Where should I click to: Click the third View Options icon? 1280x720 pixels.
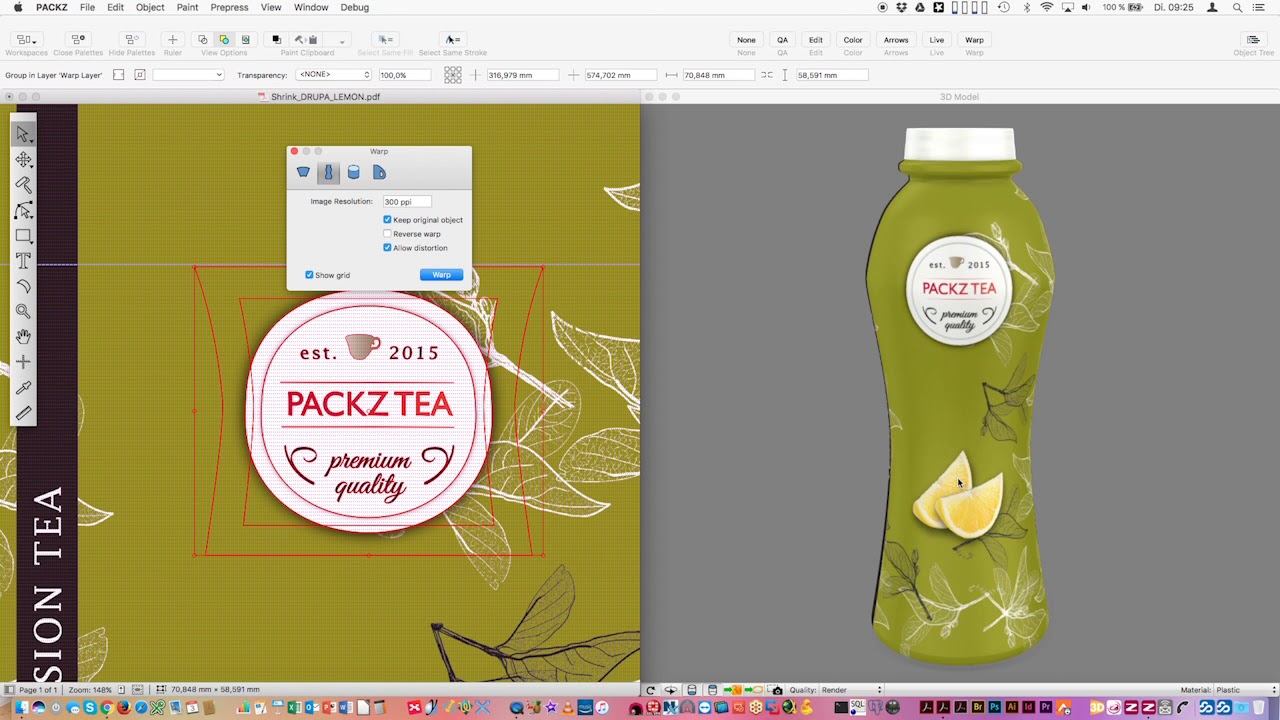[x=246, y=40]
